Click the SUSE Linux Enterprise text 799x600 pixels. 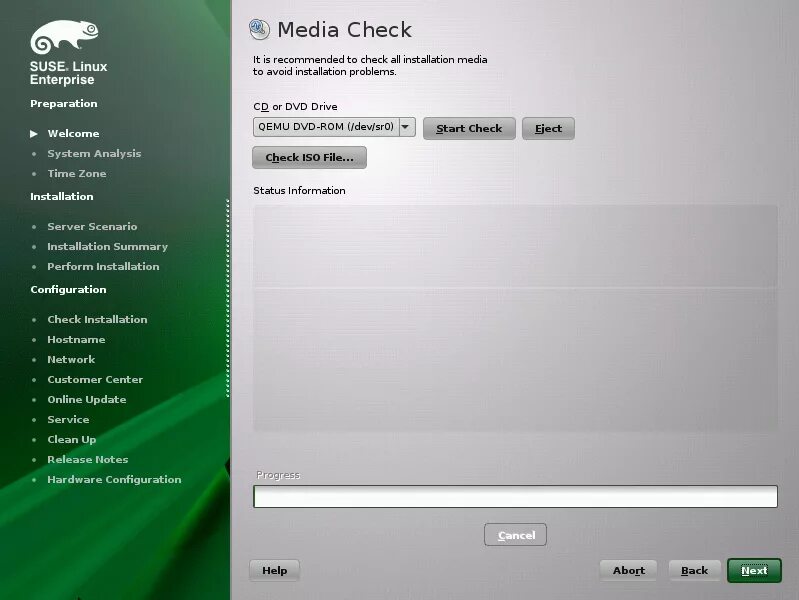(x=69, y=73)
